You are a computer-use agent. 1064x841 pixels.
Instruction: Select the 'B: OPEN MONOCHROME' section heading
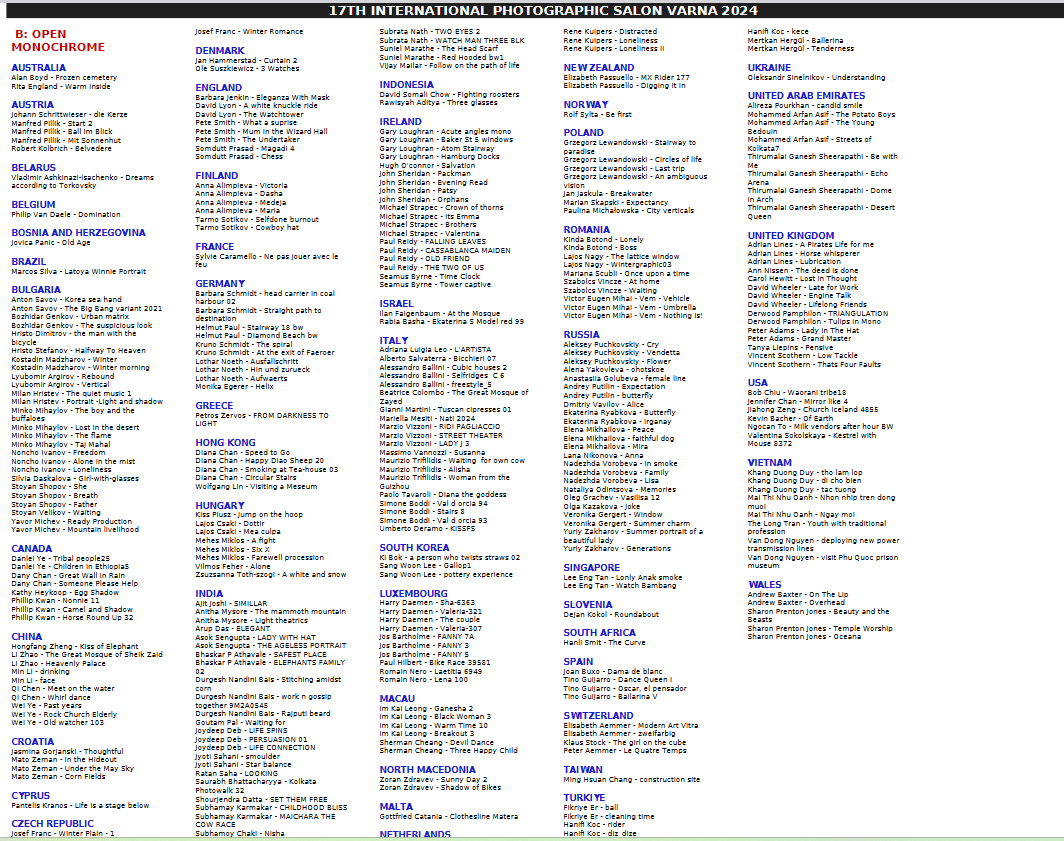tap(58, 41)
